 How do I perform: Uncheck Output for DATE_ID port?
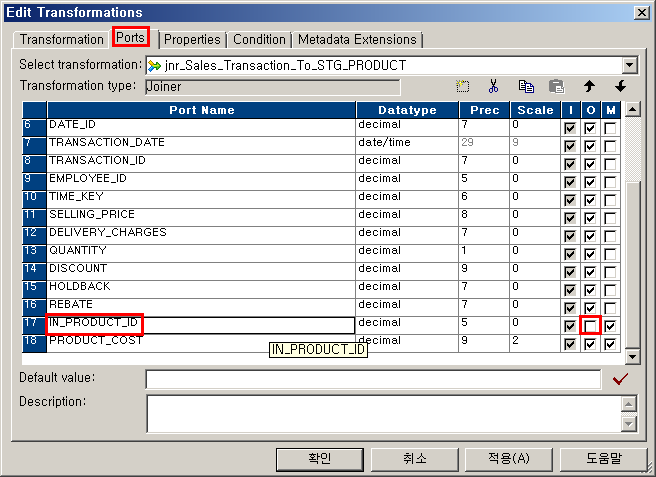pyautogui.click(x=590, y=128)
